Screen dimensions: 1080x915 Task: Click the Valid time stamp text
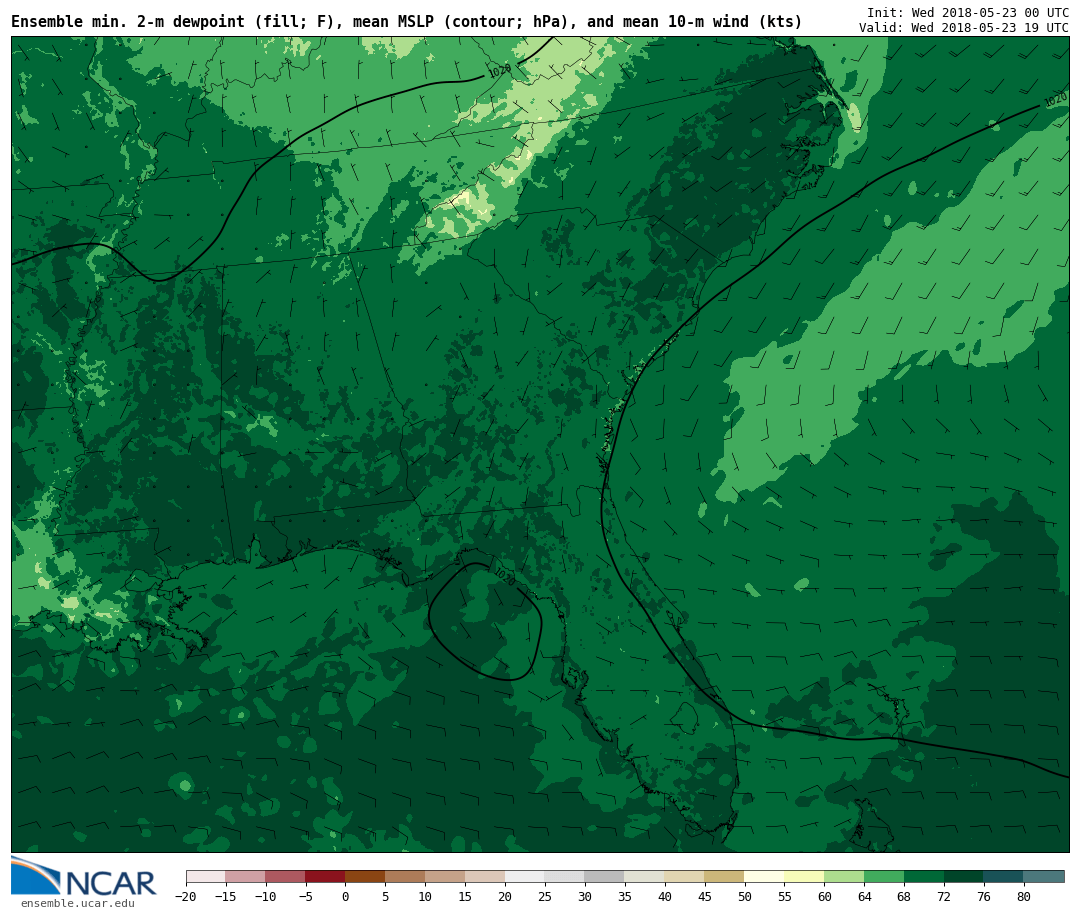pyautogui.click(x=964, y=28)
